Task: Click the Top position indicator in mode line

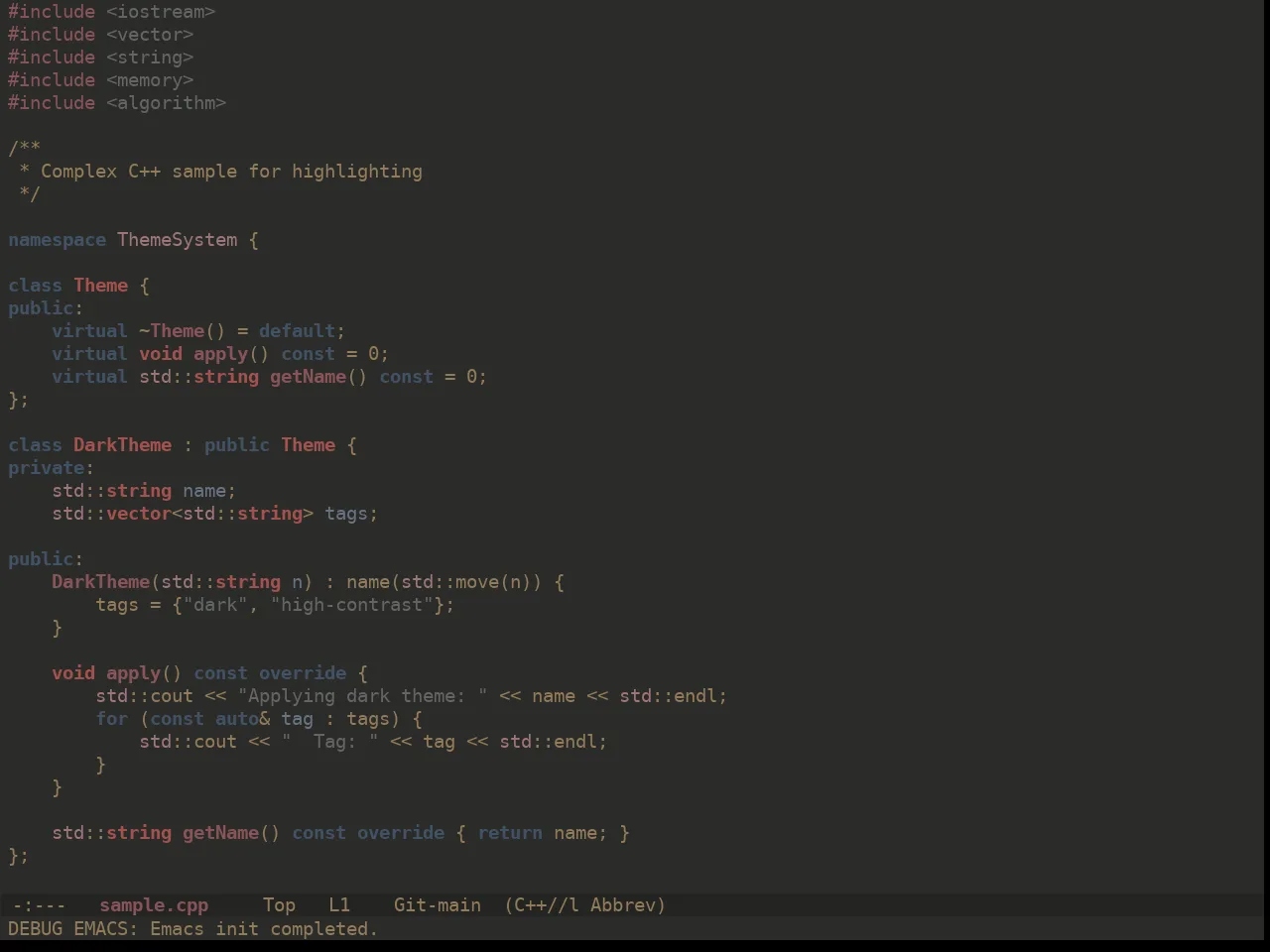Action: point(279,905)
